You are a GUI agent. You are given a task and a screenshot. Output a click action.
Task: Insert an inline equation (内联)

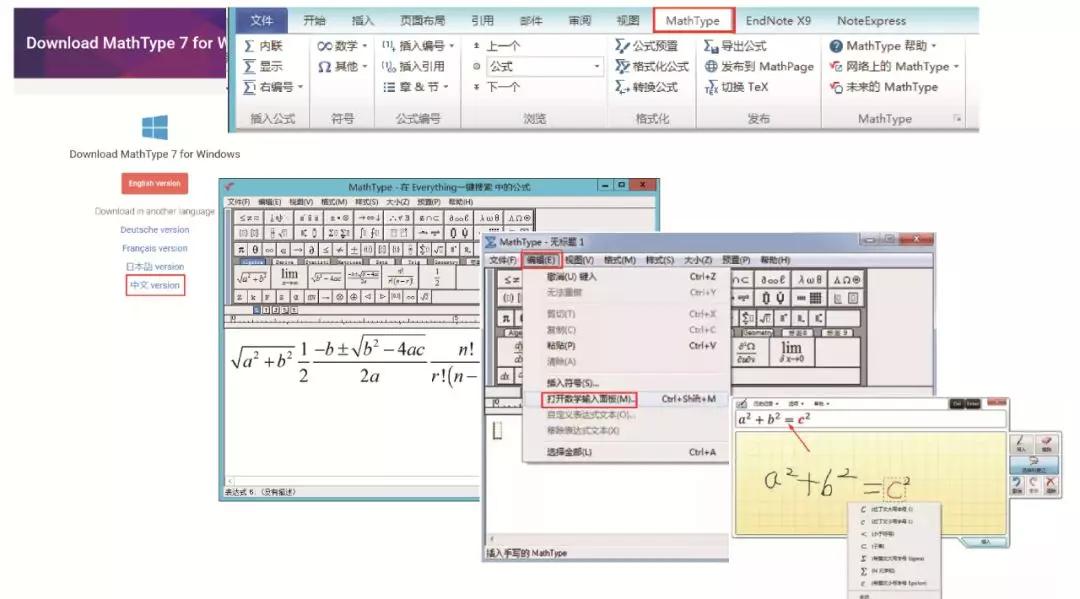(264, 46)
